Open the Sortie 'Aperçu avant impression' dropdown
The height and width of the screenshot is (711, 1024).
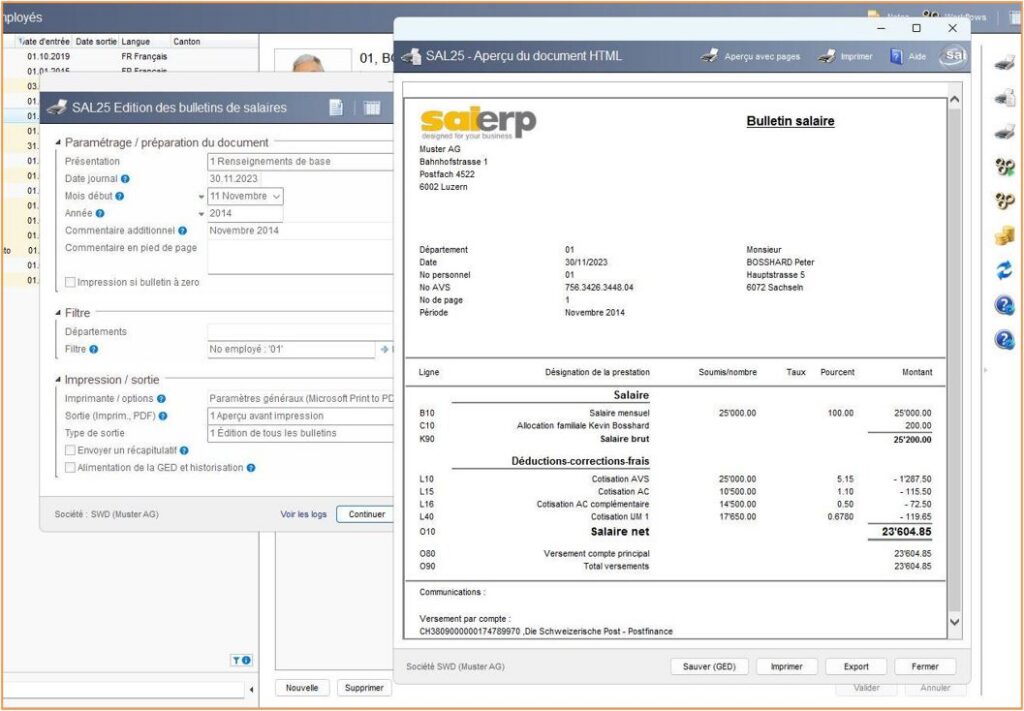300,416
